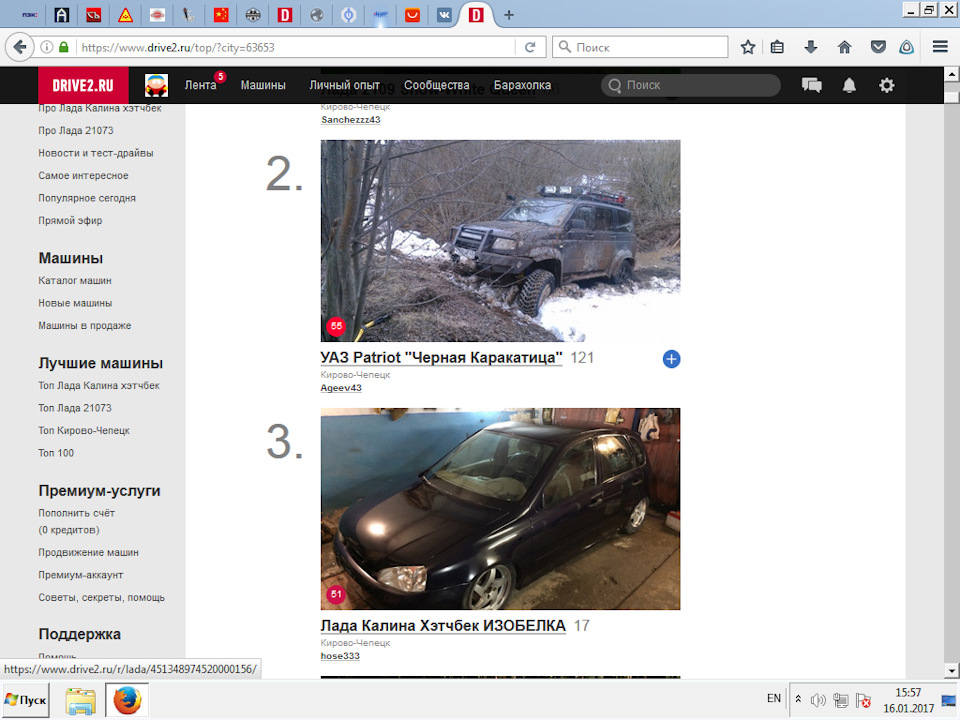Image resolution: width=960 pixels, height=720 pixels.
Task: Click the page scrollbar up arrow
Action: tap(951, 75)
